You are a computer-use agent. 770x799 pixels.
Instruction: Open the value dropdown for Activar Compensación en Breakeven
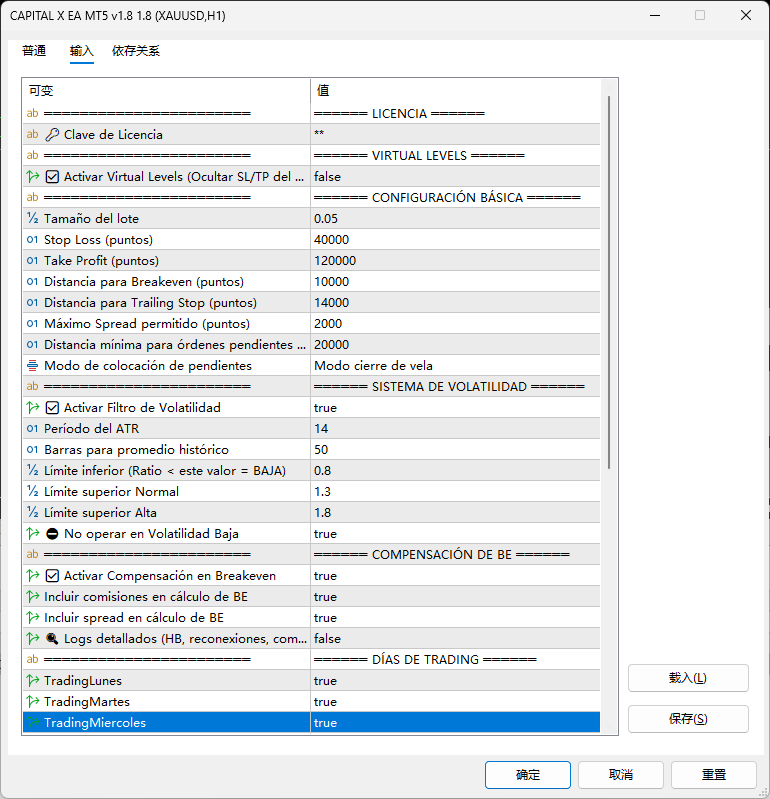(x=455, y=576)
